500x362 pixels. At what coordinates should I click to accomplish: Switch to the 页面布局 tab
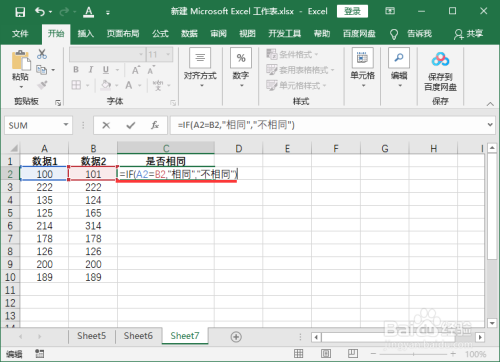(123, 33)
